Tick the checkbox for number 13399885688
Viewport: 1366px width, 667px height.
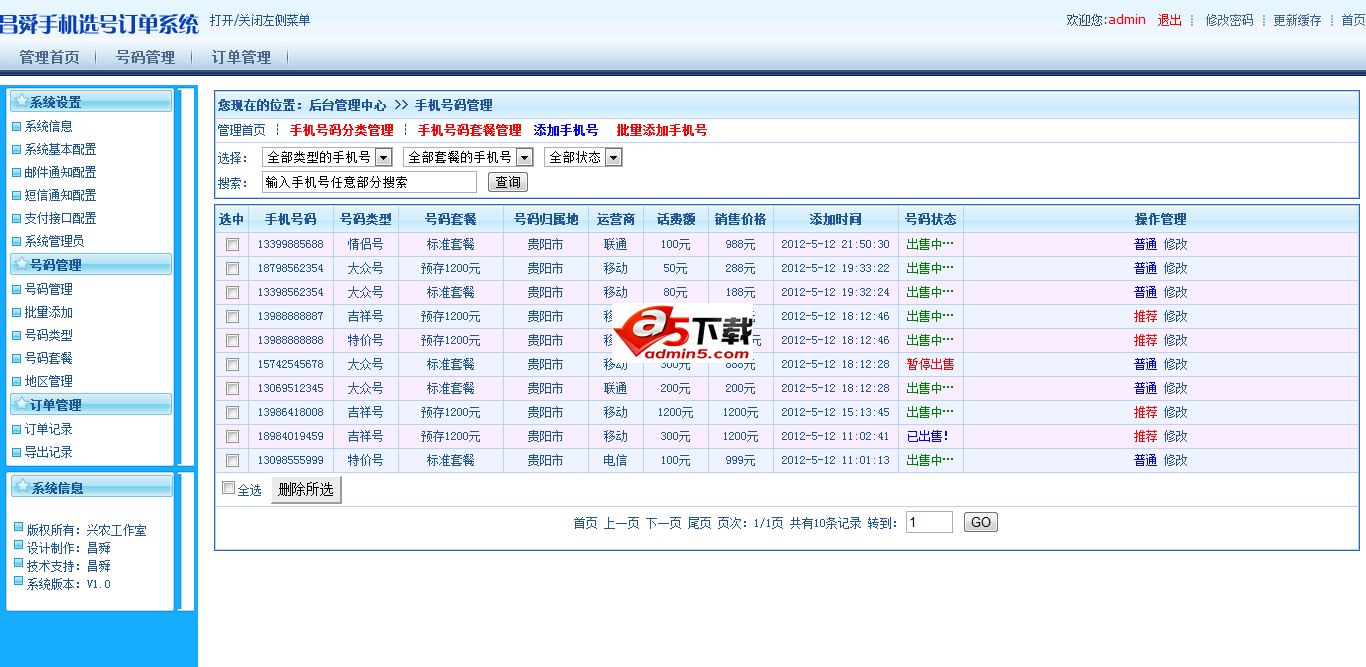(232, 245)
